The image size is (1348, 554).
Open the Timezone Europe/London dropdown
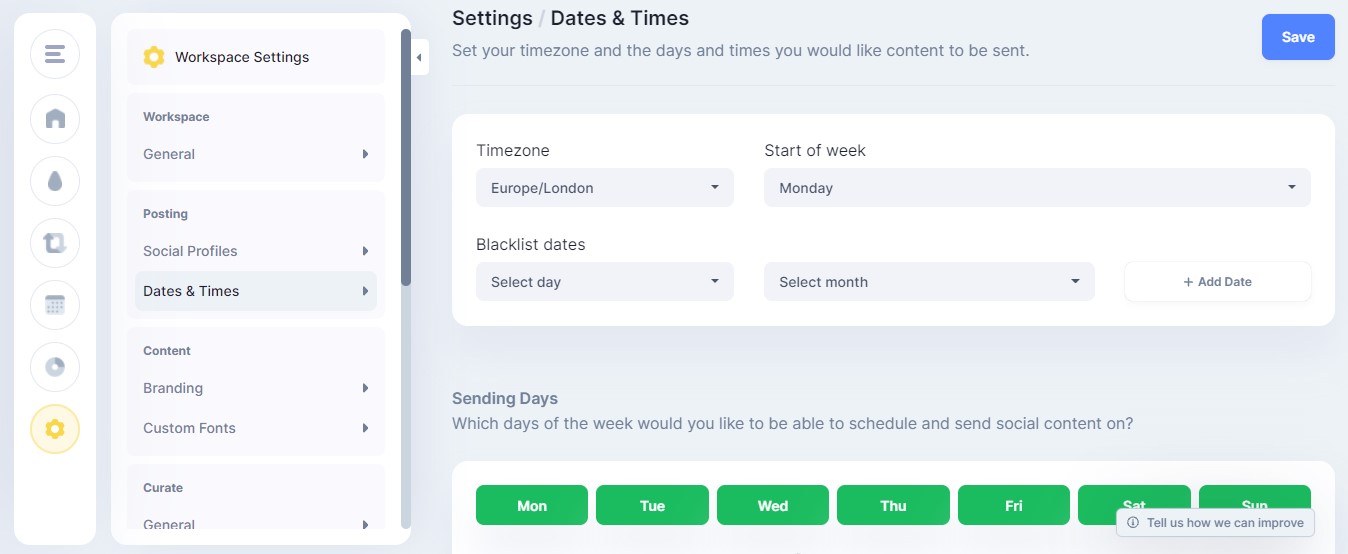coord(605,188)
